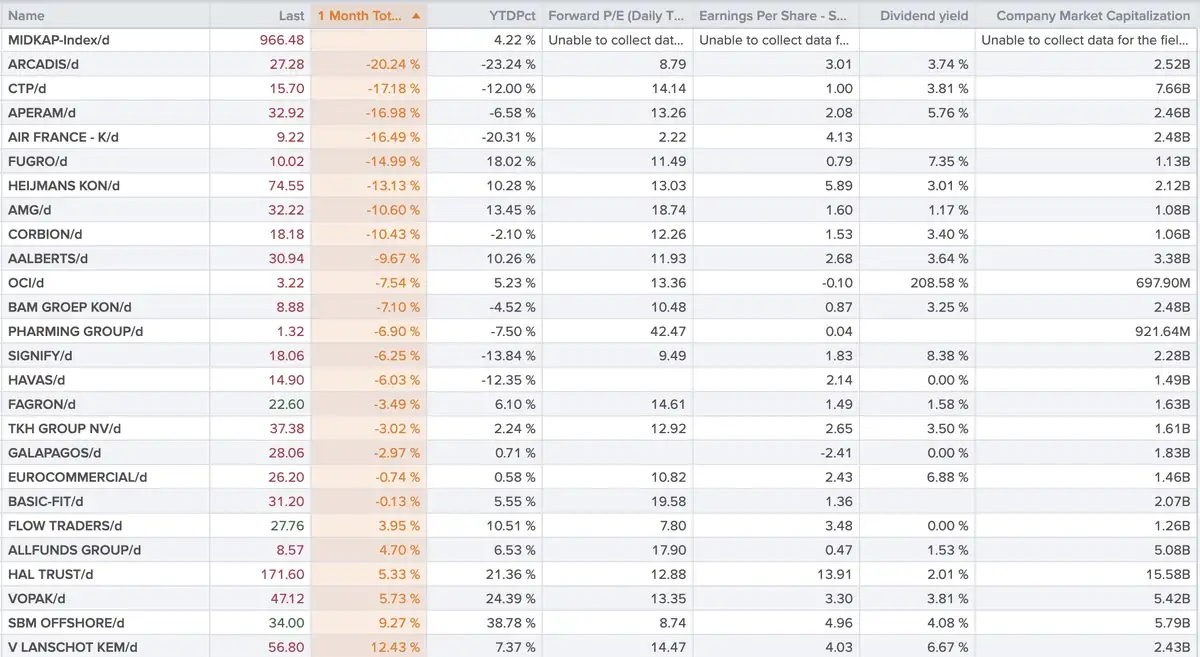Click AMG forward P/E value 18.74
Viewport: 1200px width, 657px height.
point(668,209)
